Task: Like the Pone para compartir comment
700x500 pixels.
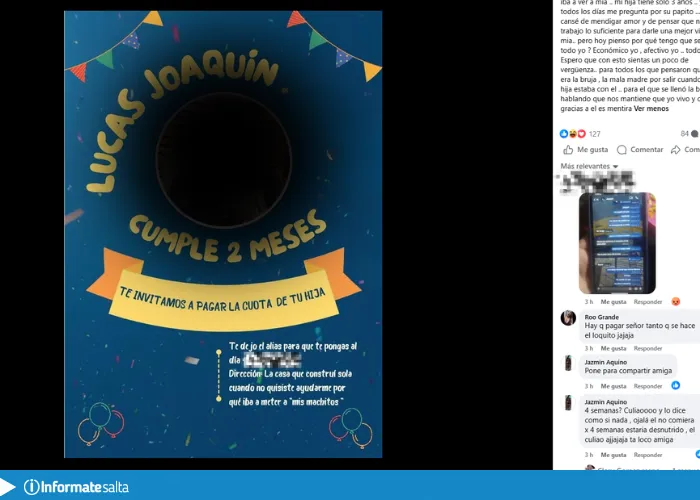Action: pos(613,386)
